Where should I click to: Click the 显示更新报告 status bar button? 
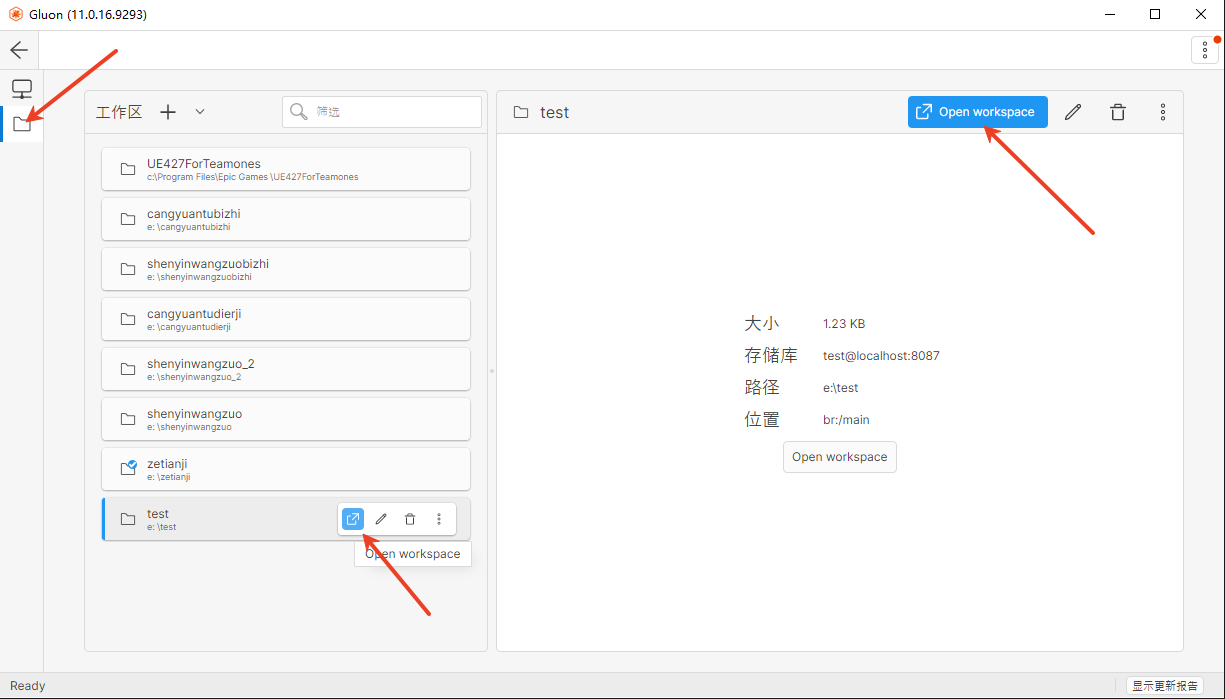pos(1167,685)
